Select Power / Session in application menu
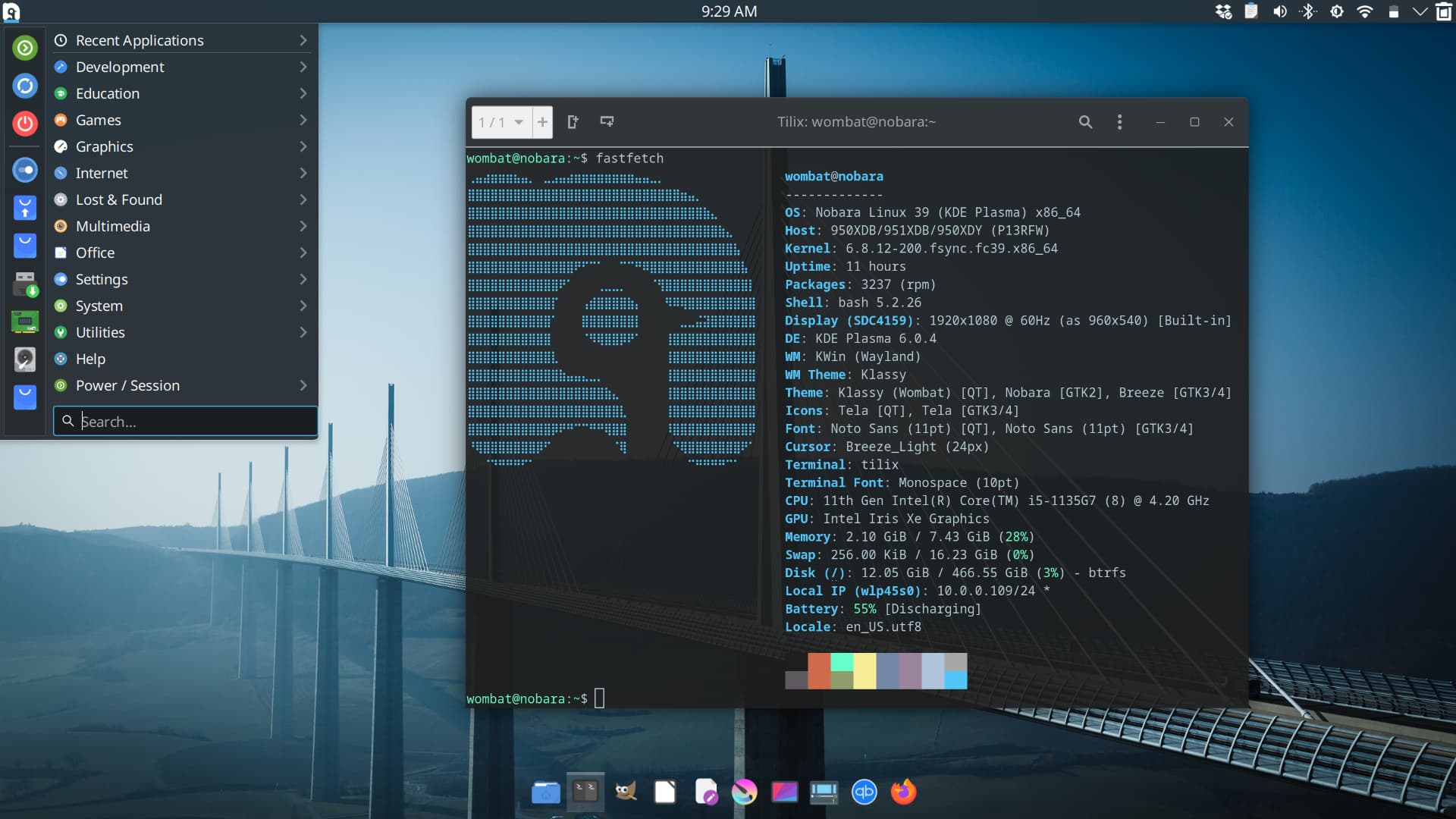This screenshot has height=819, width=1456. [x=126, y=385]
